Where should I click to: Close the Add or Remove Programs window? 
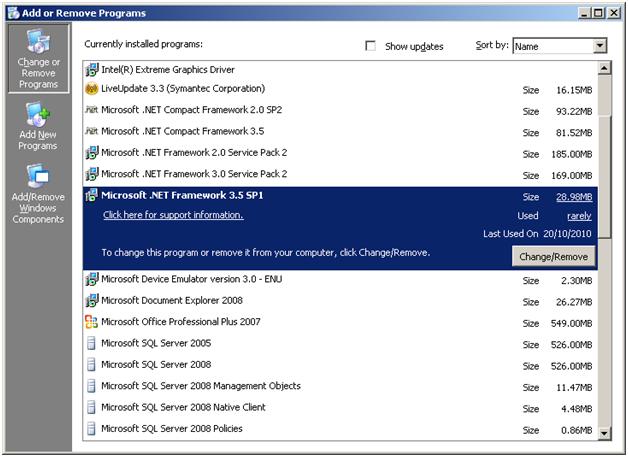(x=614, y=13)
